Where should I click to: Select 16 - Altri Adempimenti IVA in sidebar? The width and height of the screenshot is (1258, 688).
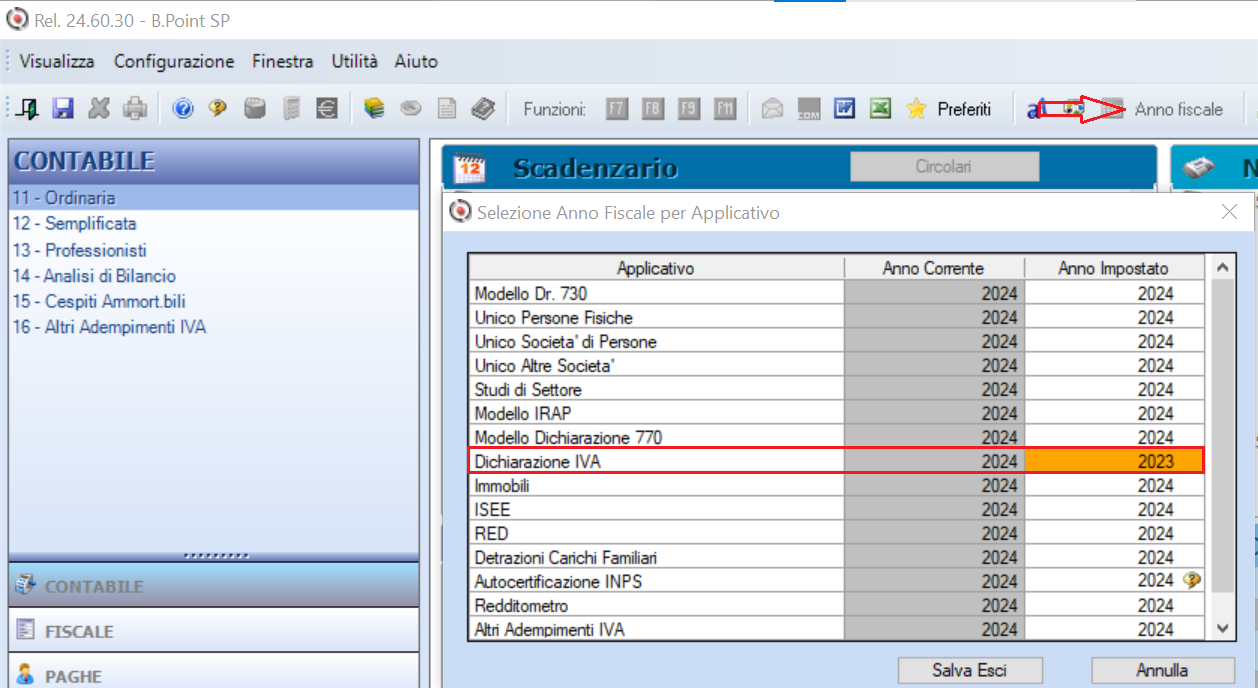(x=213, y=327)
